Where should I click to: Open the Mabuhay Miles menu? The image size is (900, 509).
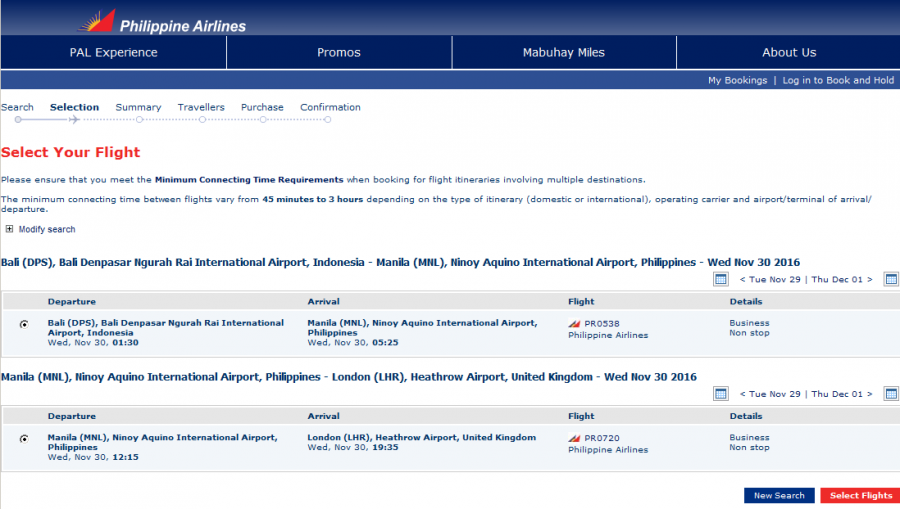pyautogui.click(x=563, y=52)
